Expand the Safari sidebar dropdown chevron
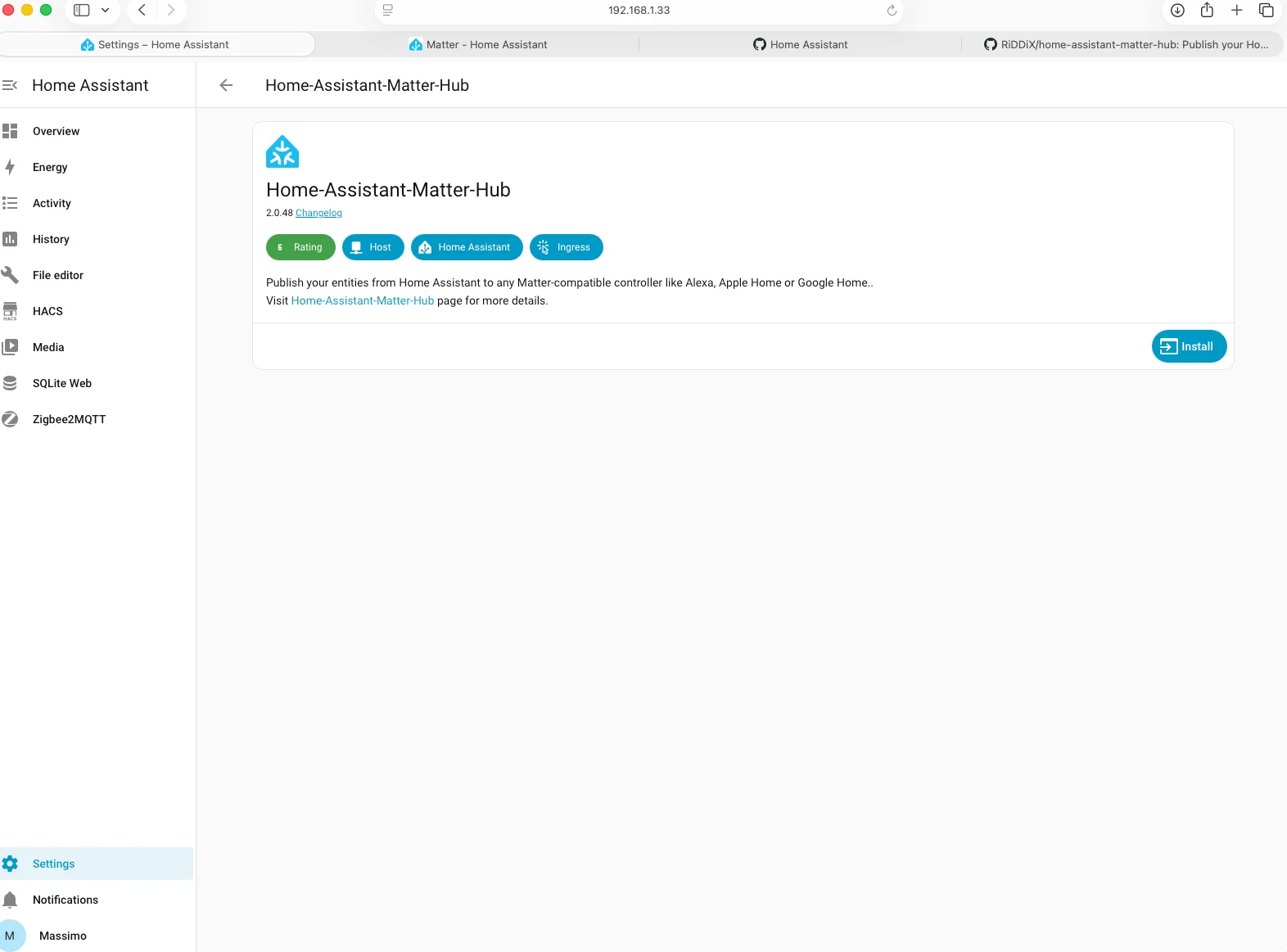1287x952 pixels. coord(105,11)
